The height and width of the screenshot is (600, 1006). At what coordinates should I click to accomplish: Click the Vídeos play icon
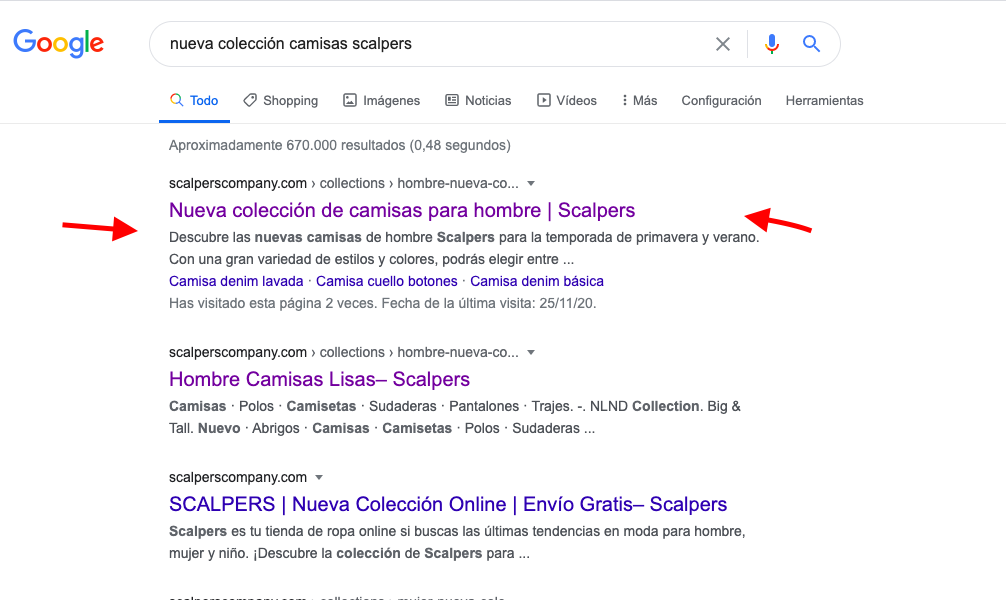542,100
